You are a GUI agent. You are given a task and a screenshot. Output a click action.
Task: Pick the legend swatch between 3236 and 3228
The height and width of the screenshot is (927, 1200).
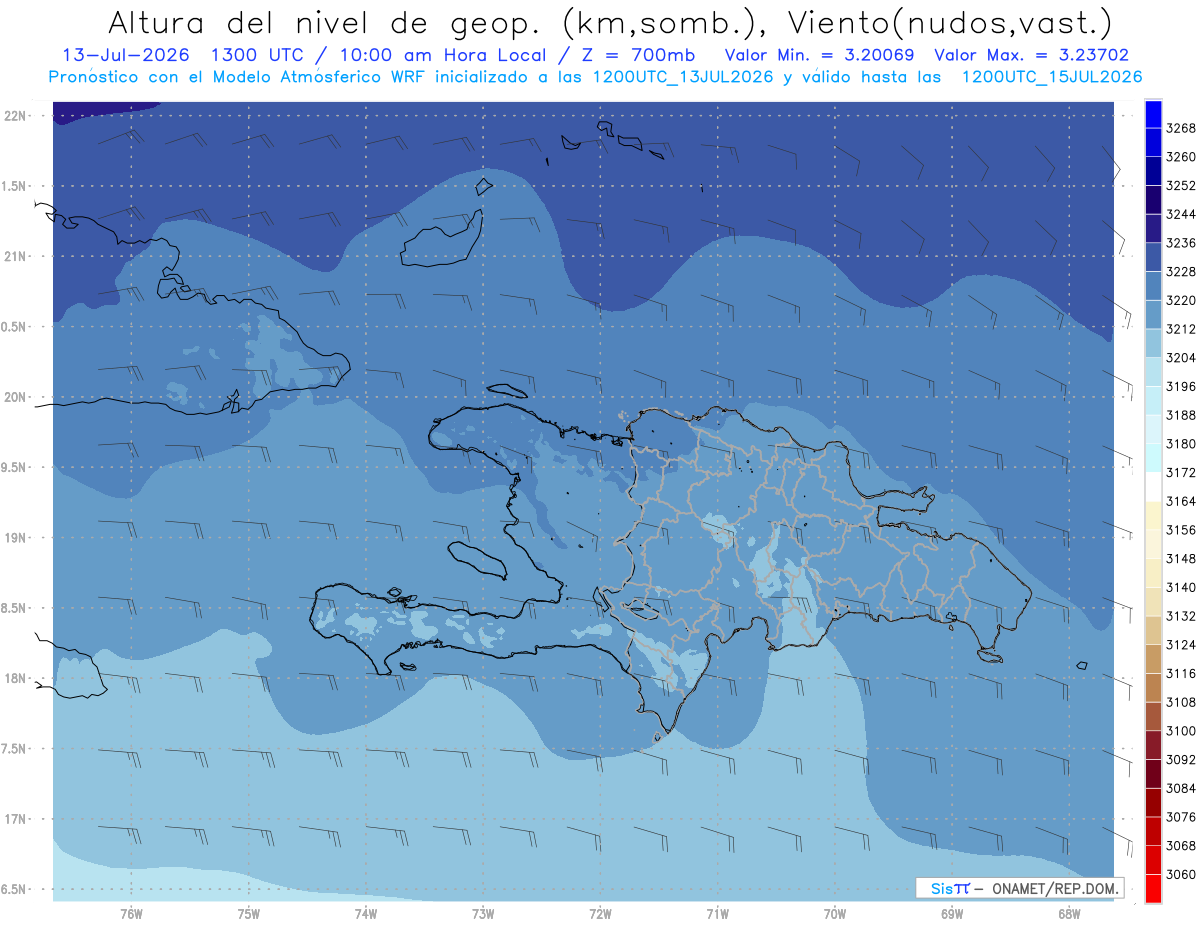point(1153,257)
